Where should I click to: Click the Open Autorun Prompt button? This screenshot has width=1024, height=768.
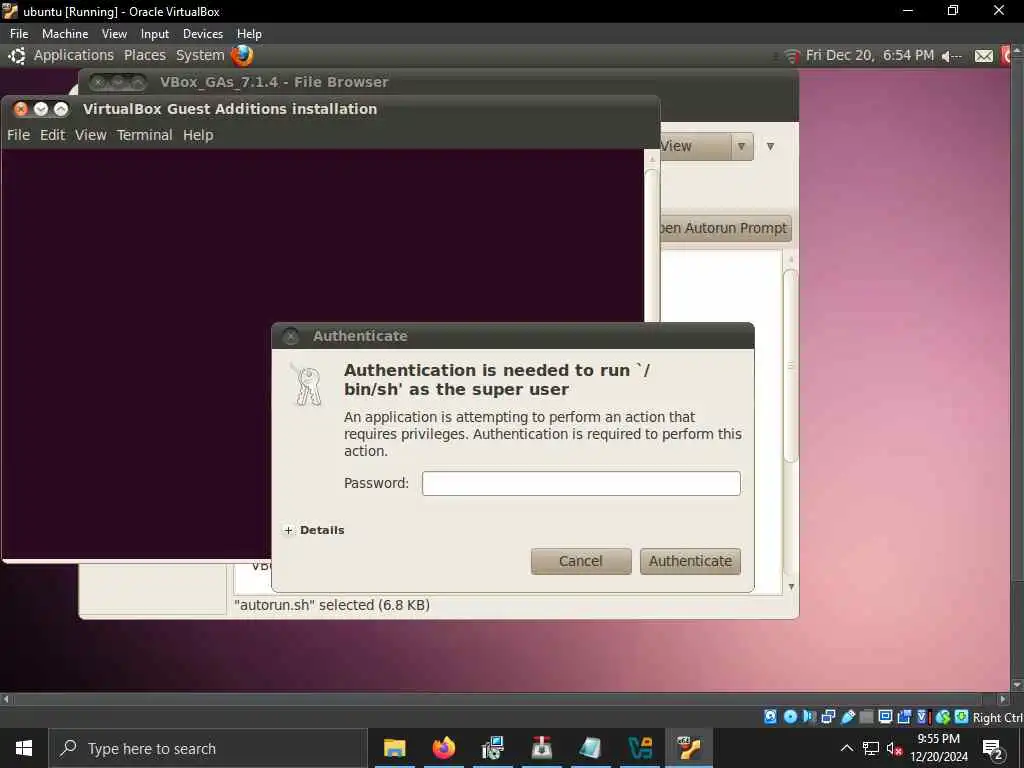[x=725, y=229]
